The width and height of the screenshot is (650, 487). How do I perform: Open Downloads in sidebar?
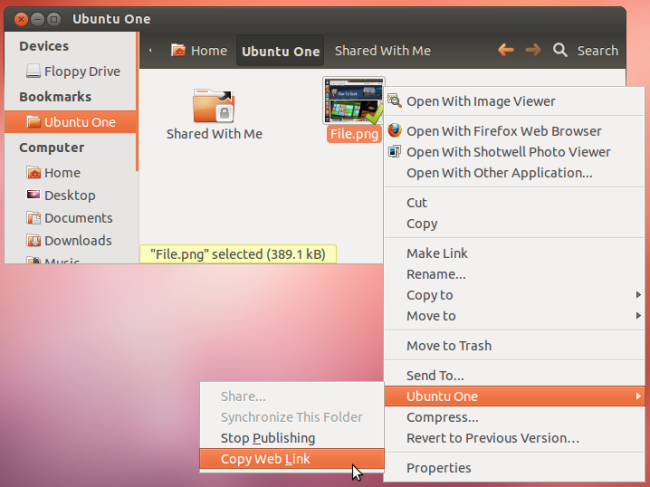tap(70, 240)
